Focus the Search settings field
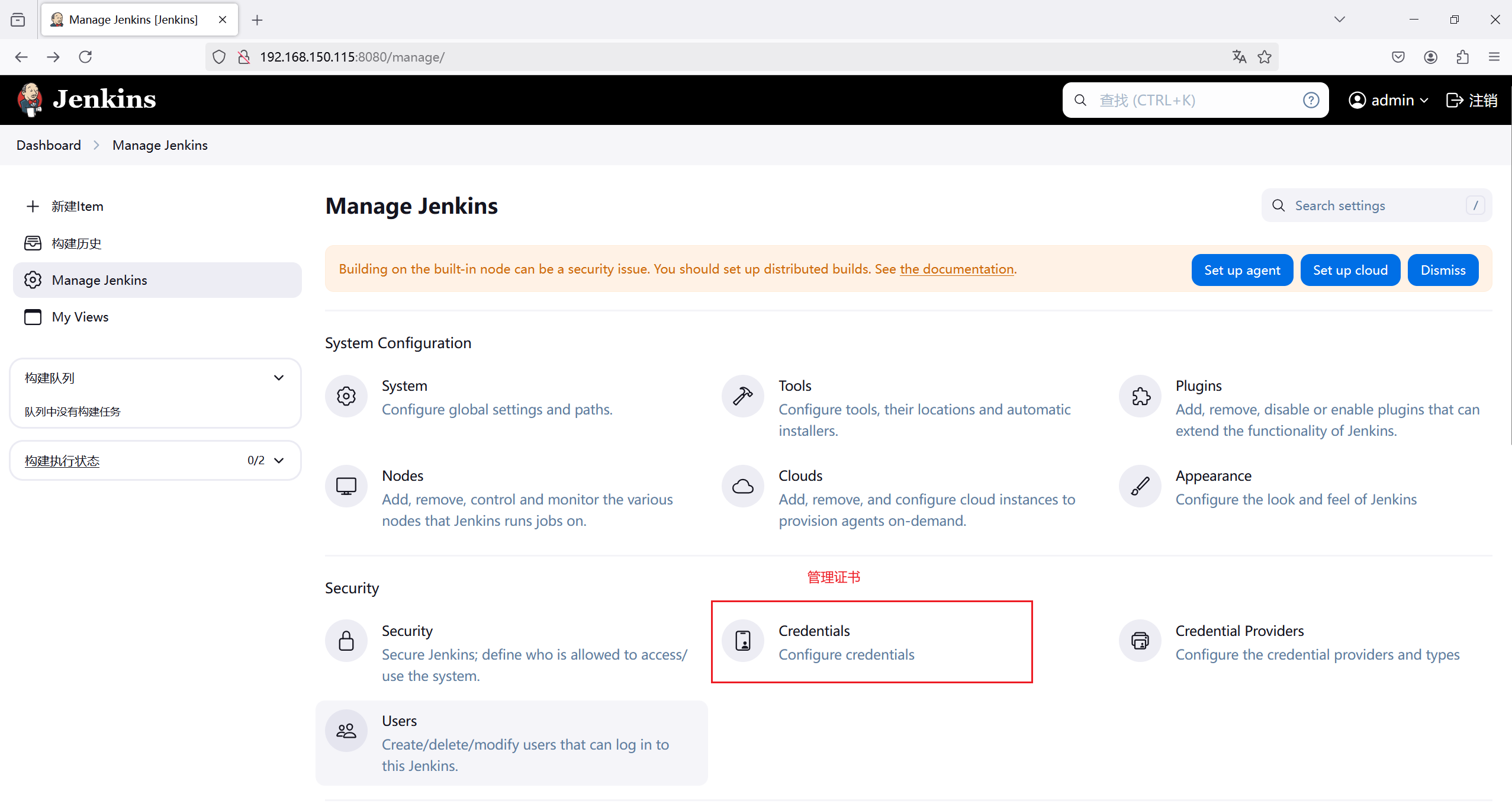The width and height of the screenshot is (1512, 810). [x=1377, y=205]
